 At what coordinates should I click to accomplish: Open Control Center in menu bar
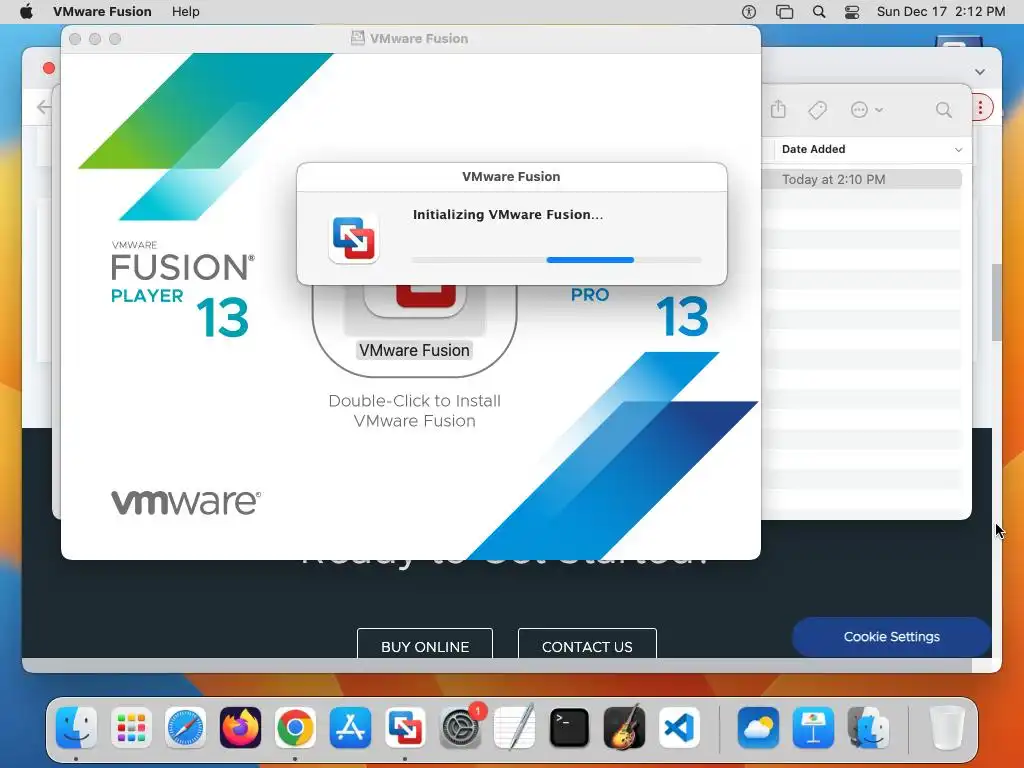pos(852,12)
